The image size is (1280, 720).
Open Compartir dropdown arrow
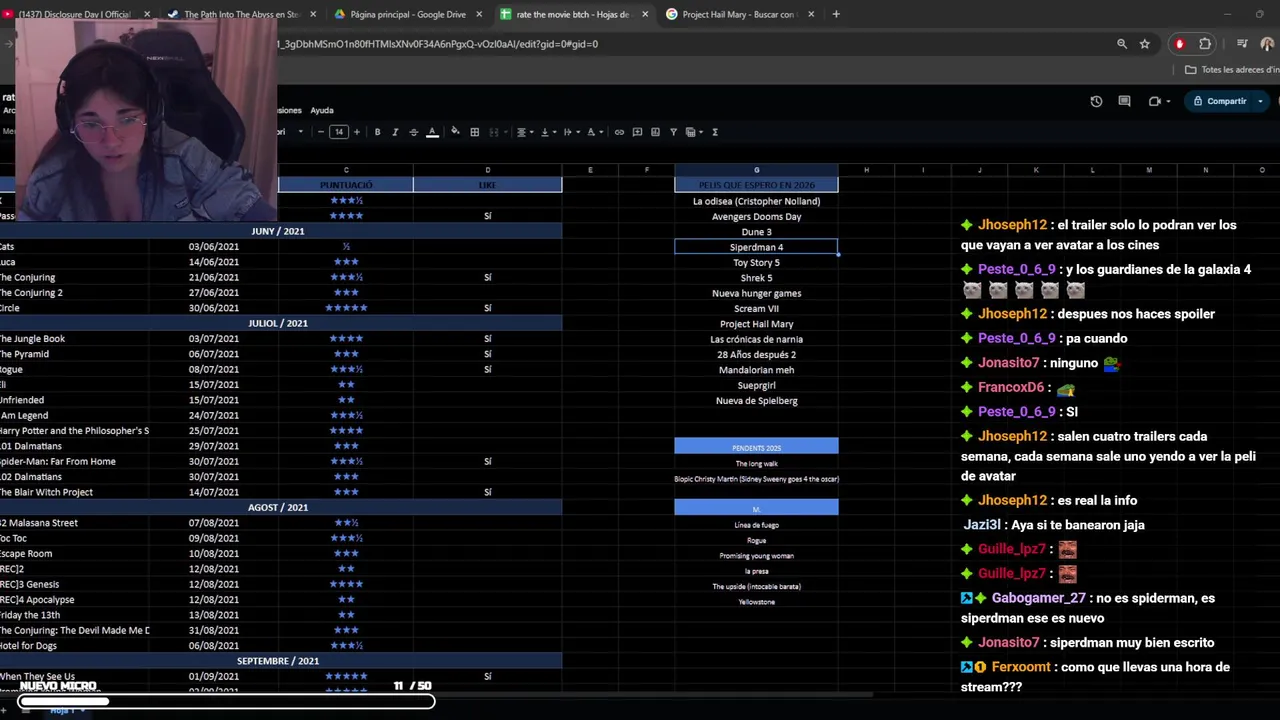coord(1260,101)
